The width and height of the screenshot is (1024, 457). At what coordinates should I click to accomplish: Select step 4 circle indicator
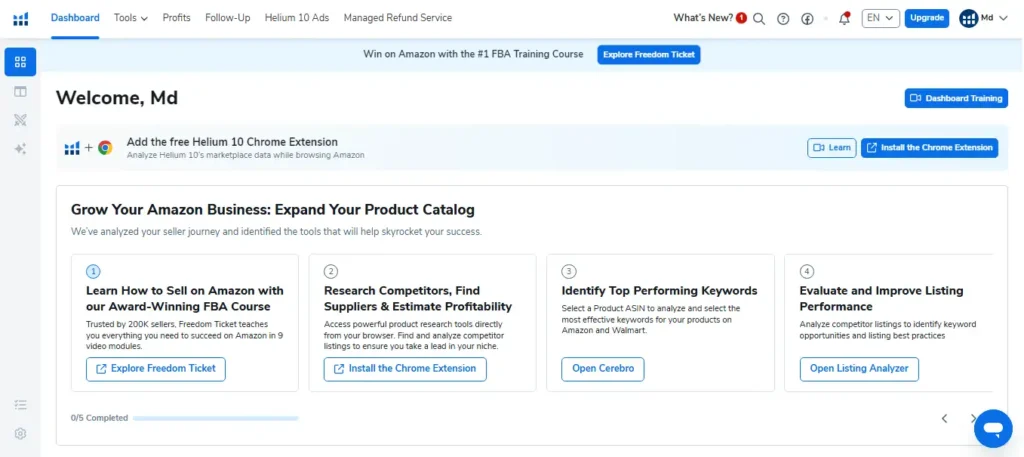[807, 271]
